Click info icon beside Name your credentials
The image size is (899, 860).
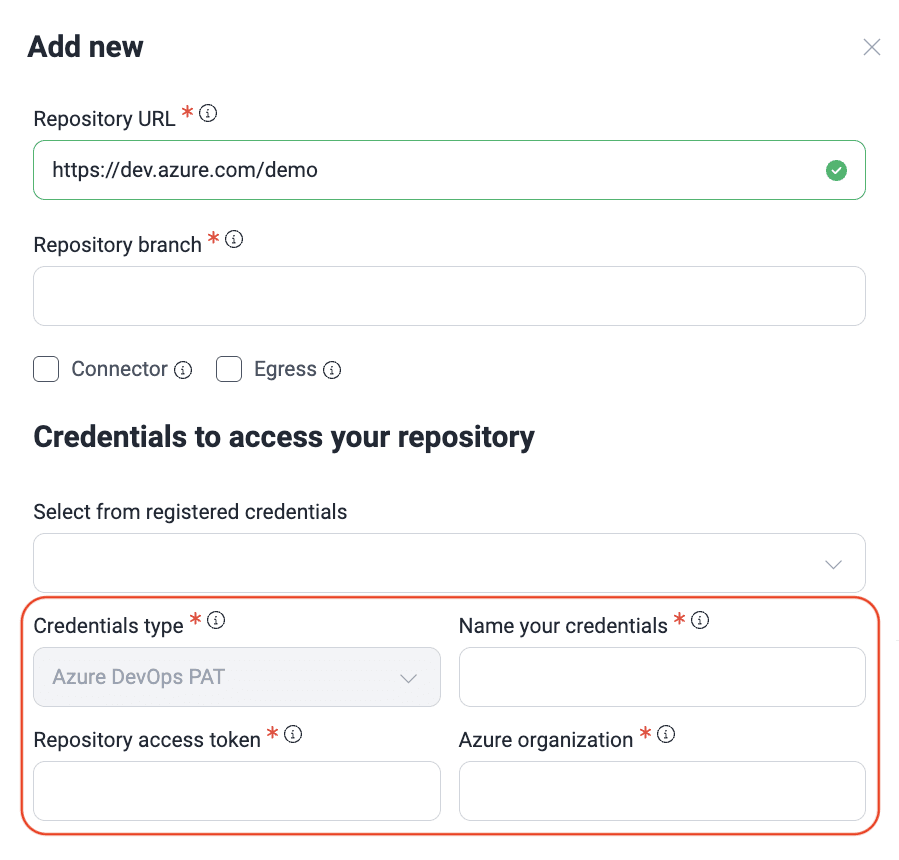point(700,621)
